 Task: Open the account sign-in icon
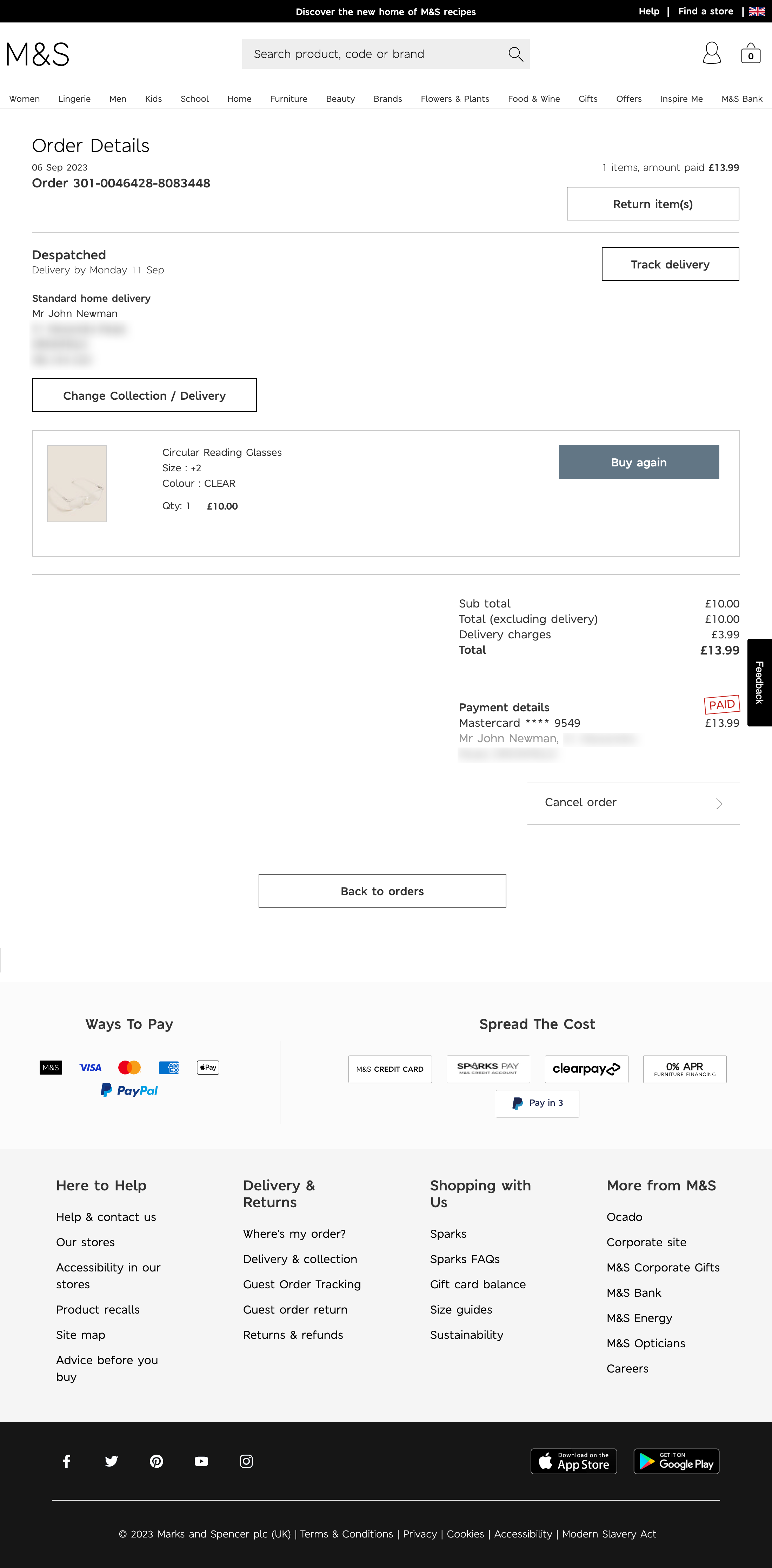(712, 54)
